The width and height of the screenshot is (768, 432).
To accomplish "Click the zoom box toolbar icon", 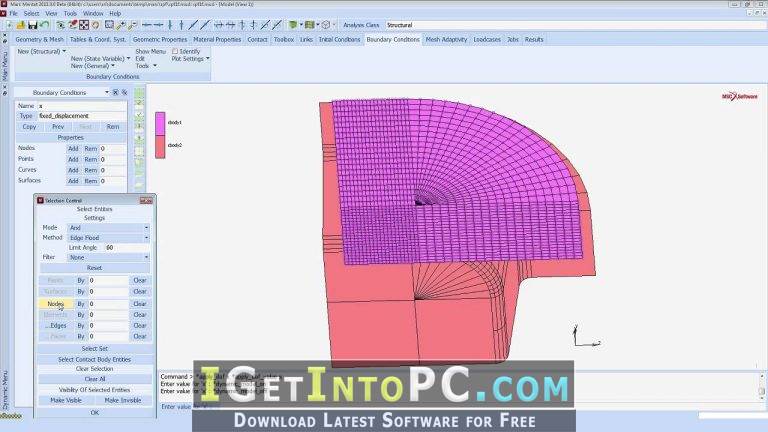I will 109,24.
